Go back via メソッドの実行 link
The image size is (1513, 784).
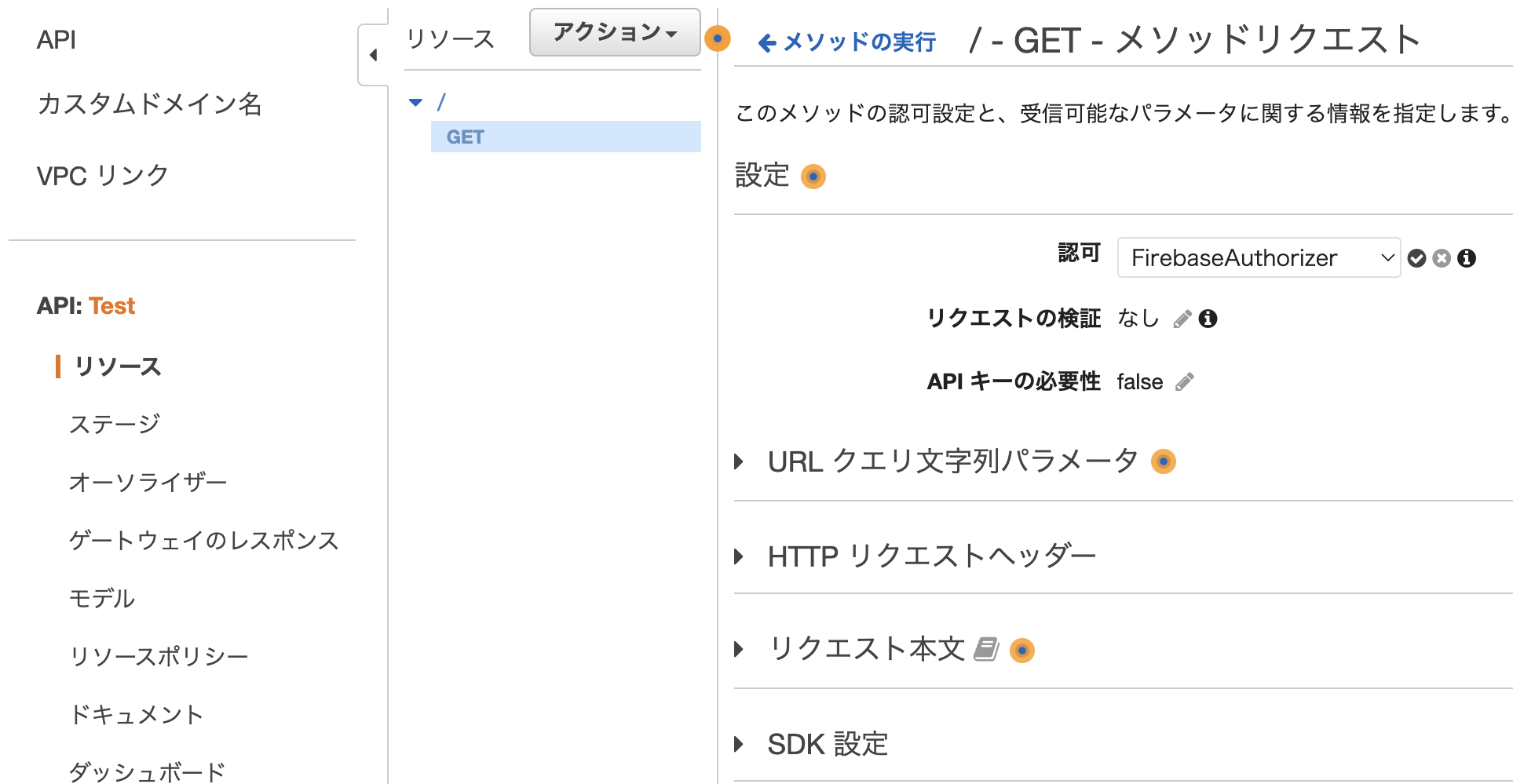(846, 42)
